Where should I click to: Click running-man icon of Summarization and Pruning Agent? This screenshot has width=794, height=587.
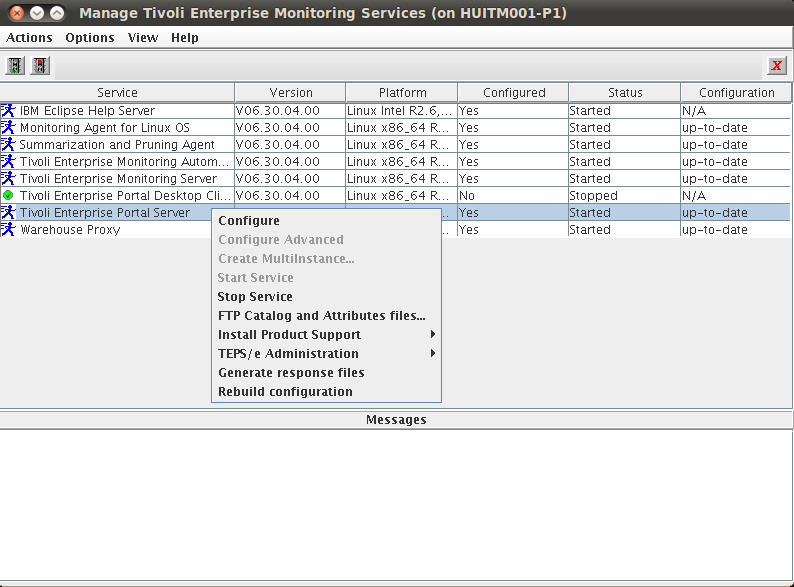point(8,144)
